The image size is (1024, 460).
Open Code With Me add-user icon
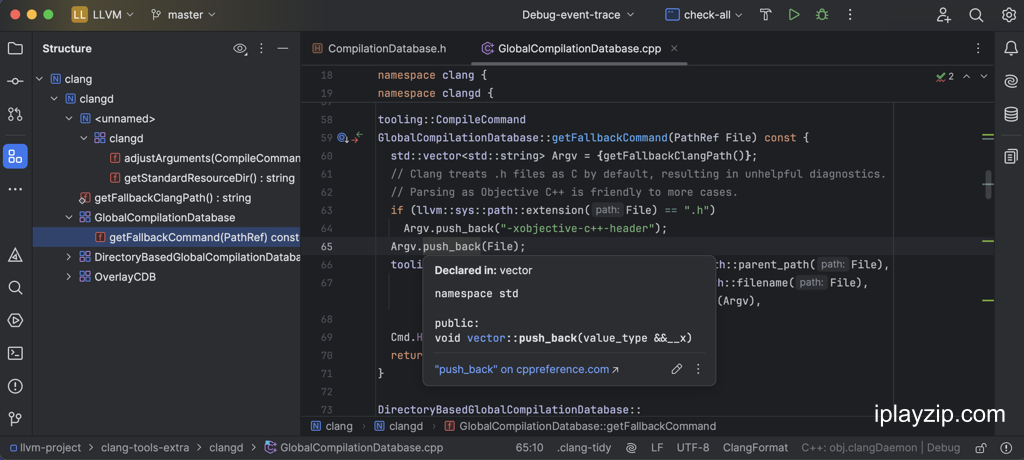(x=944, y=14)
